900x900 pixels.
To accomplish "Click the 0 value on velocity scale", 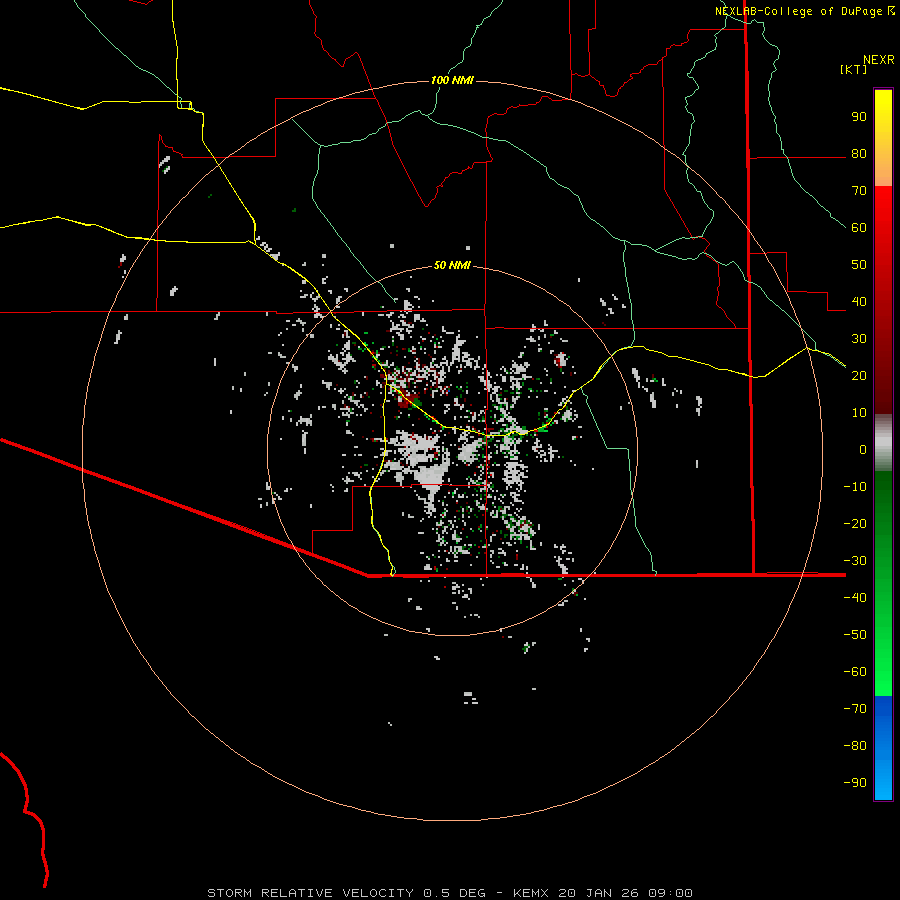I will tap(862, 449).
